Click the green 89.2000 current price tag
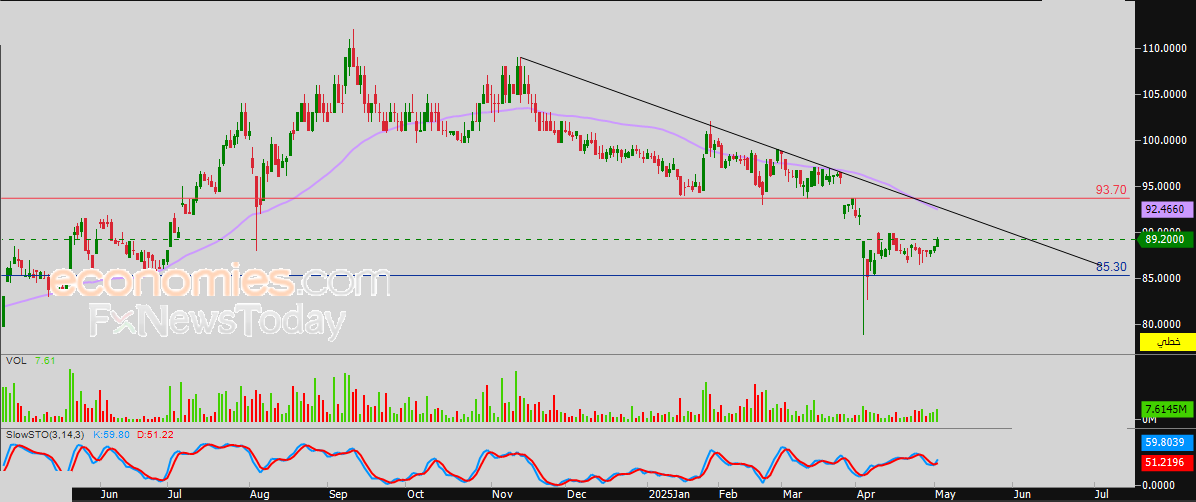The image size is (1196, 502). point(1165,240)
